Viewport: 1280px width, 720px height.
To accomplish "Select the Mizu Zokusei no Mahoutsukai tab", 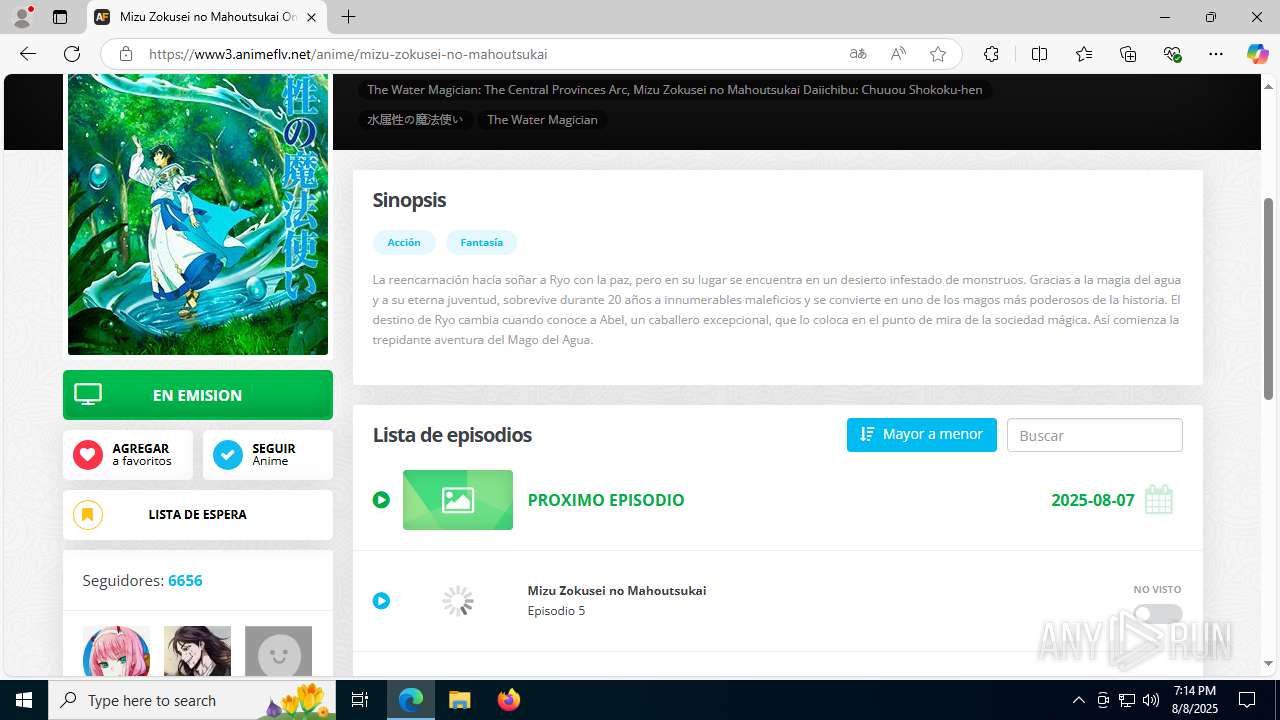I will tap(207, 17).
